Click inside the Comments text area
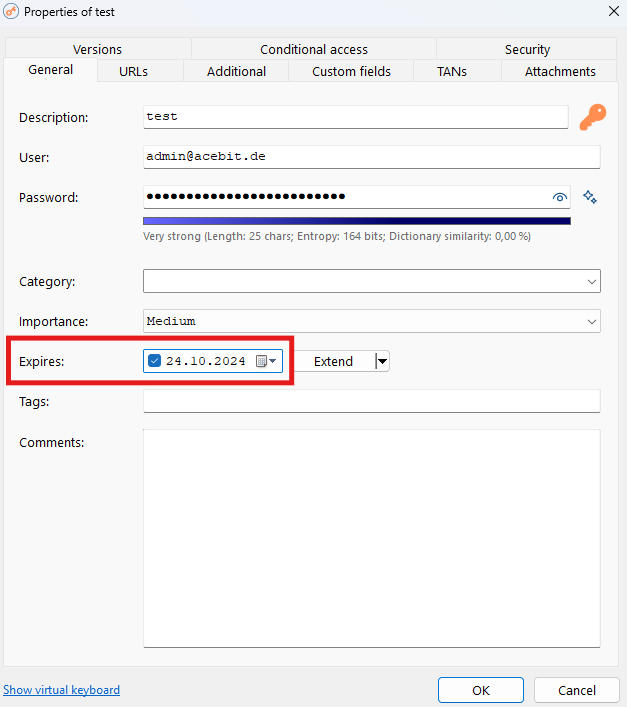 click(x=371, y=538)
